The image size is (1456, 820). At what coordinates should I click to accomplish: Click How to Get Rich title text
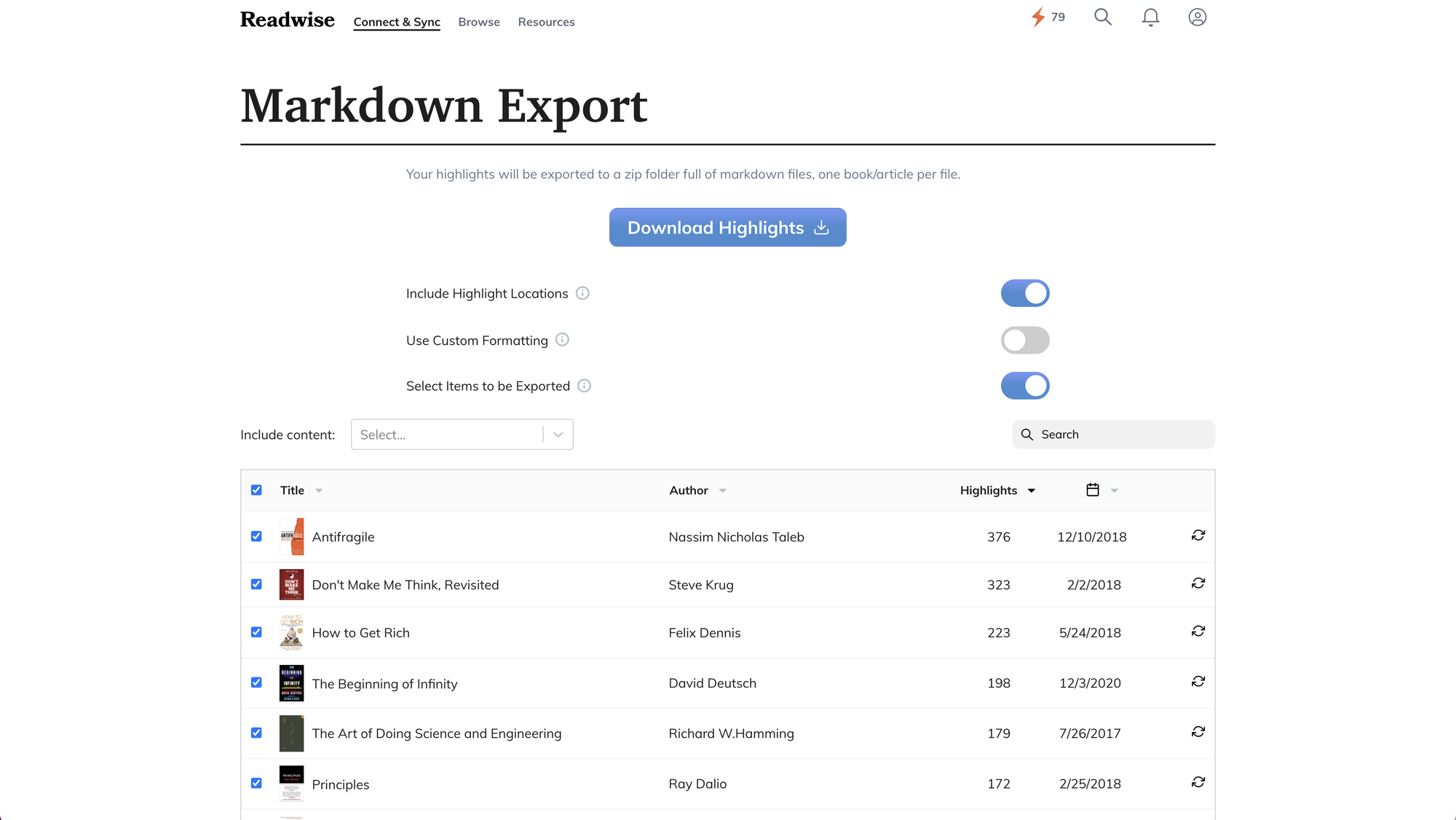point(360,633)
